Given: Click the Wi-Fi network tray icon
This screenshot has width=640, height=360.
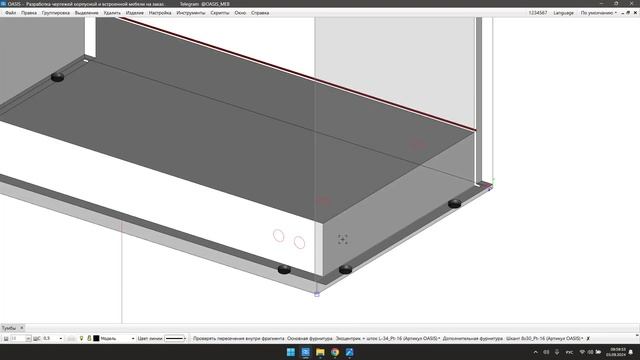Looking at the screenshot, I should 582,352.
